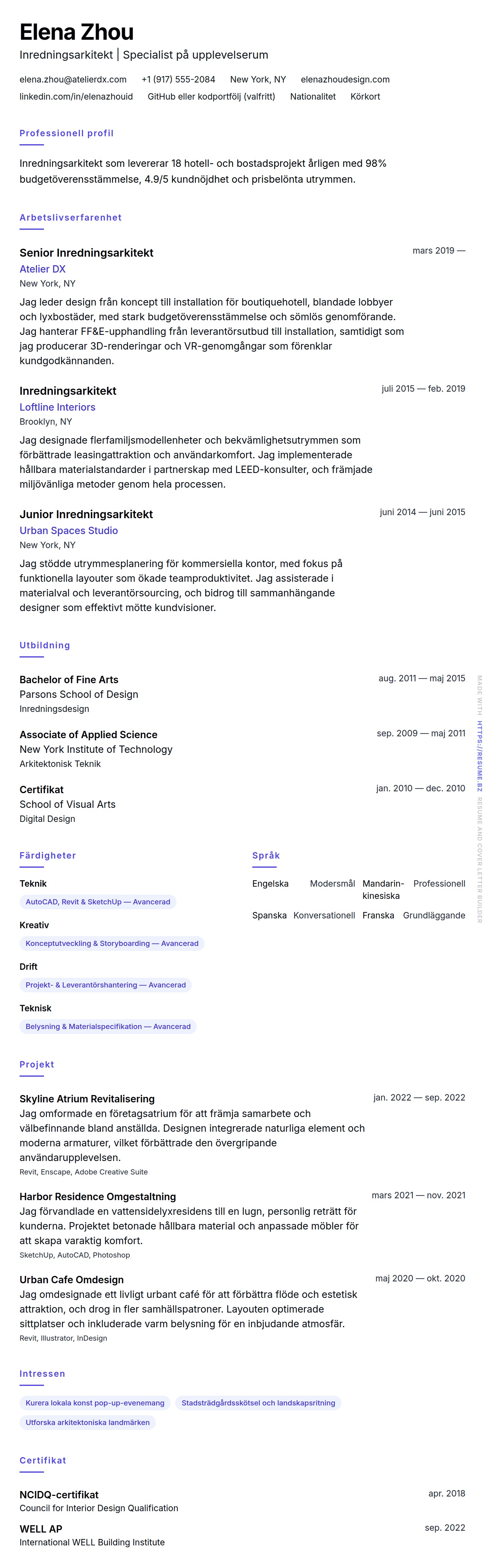Click the Kurera lokala konst pop-up-evenemang tag
Image resolution: width=485 pixels, height=1568 pixels.
(x=95, y=1403)
